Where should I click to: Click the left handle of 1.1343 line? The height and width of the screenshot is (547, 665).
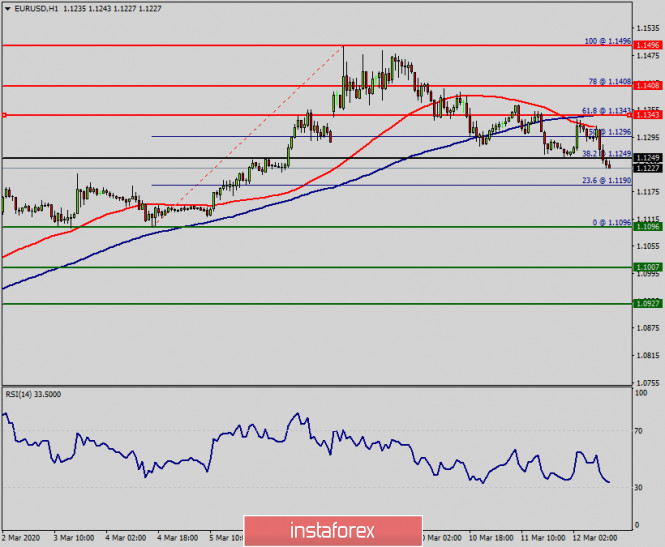pyautogui.click(x=4, y=115)
